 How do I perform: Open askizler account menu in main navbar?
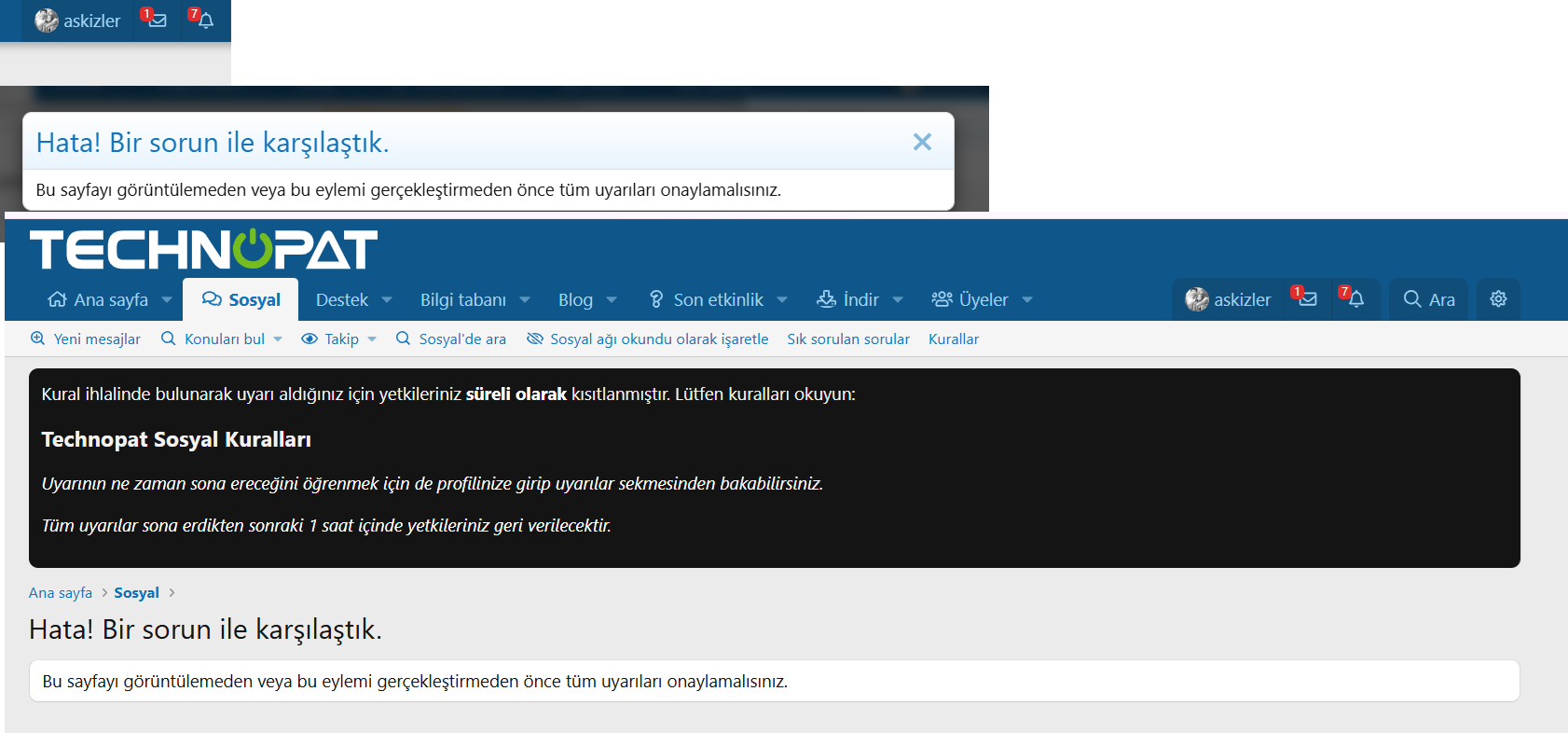click(x=1228, y=299)
